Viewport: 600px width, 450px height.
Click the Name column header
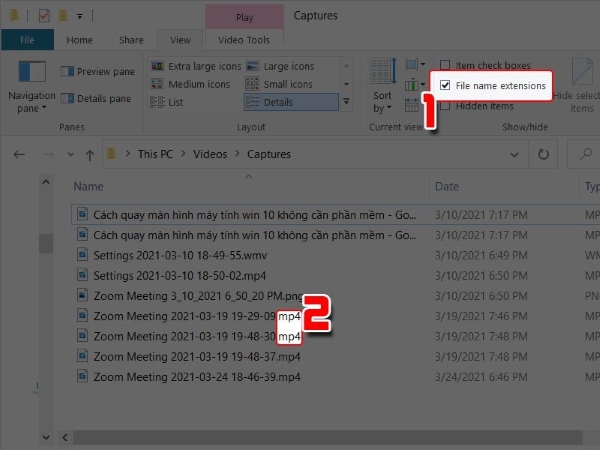click(89, 187)
